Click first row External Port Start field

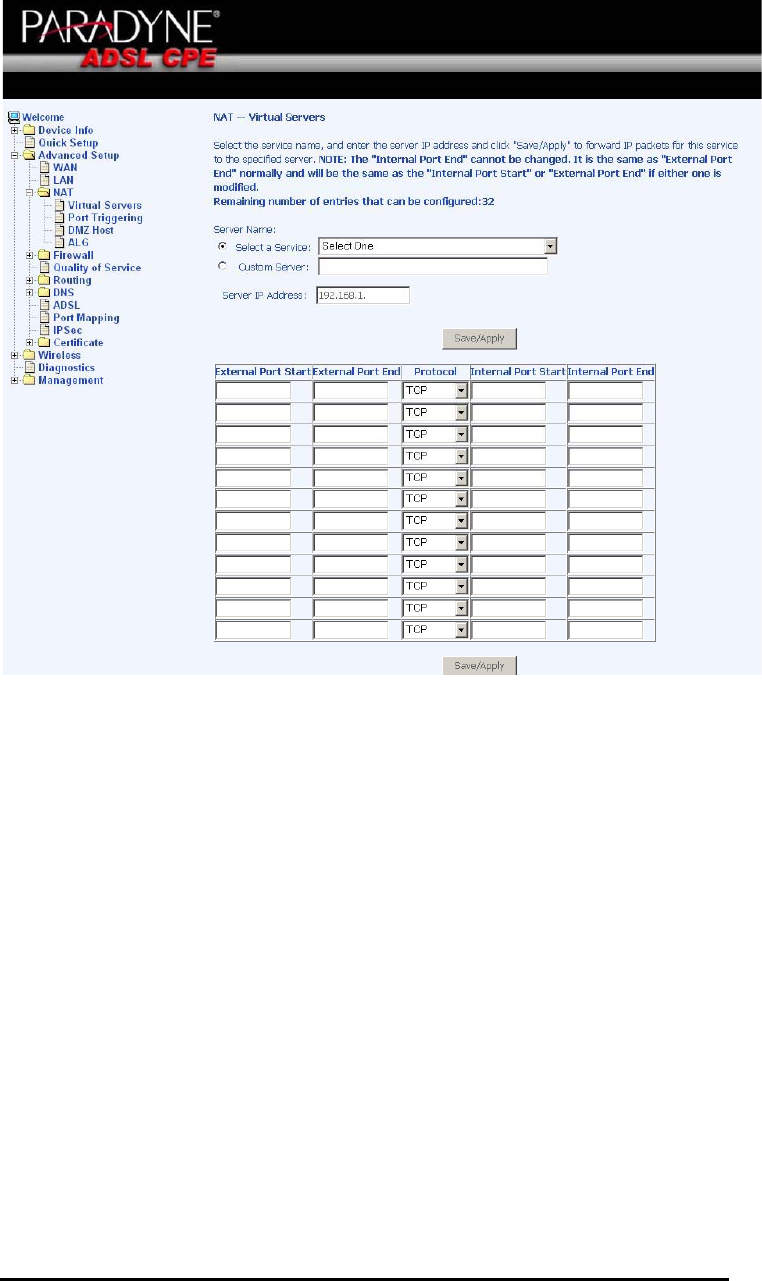coord(253,391)
